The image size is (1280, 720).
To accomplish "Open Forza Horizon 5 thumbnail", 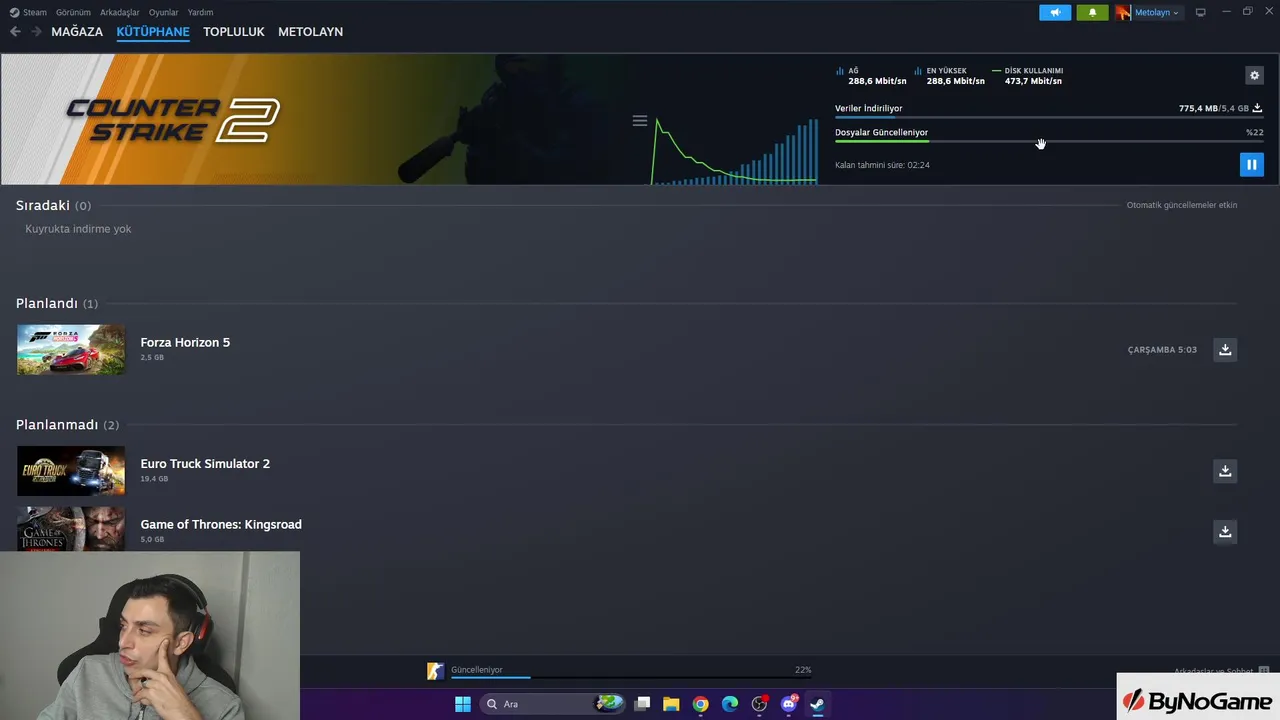I will click(x=71, y=349).
